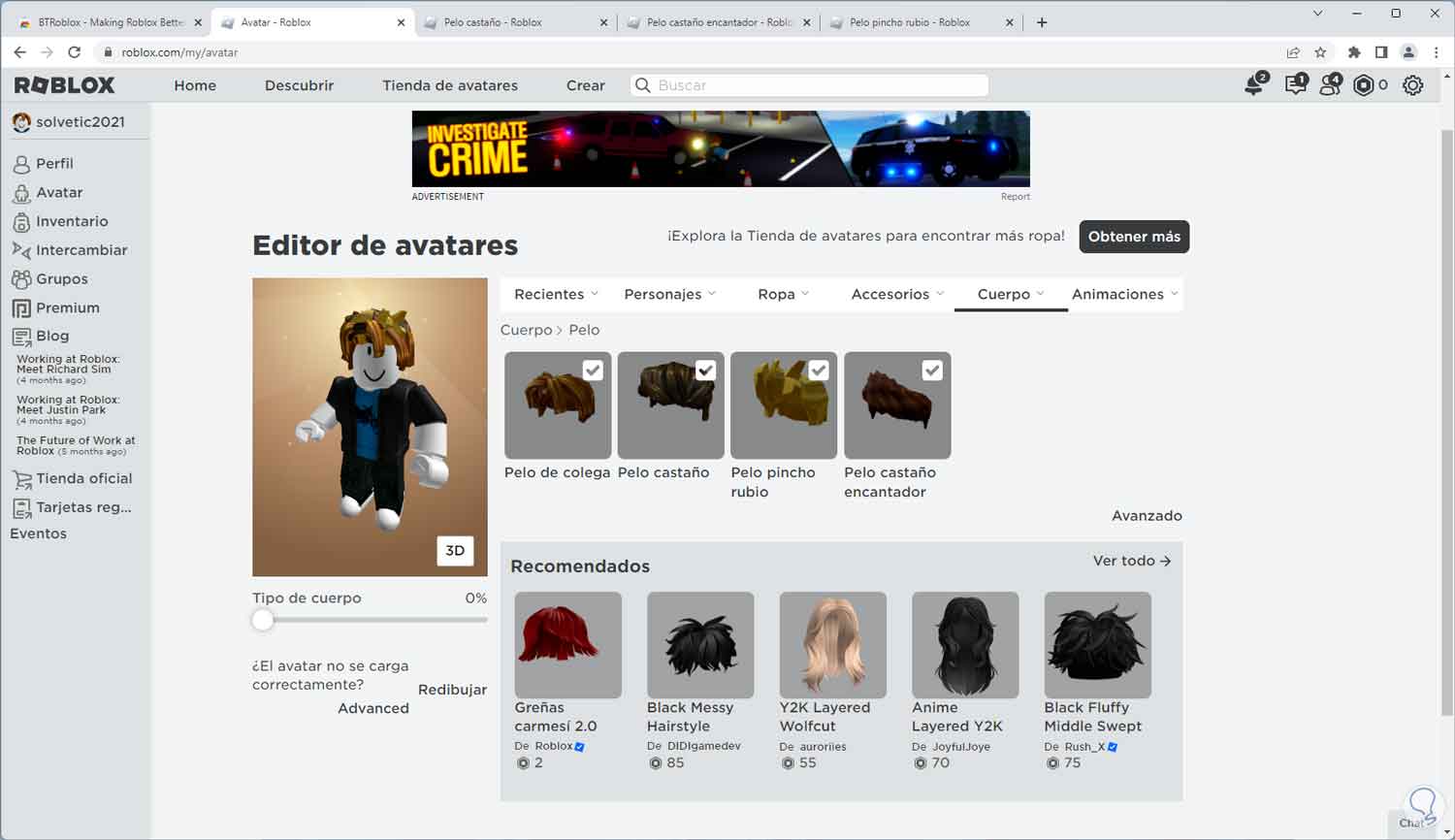Expand the Ropa dropdown
The height and width of the screenshot is (840, 1455).
click(783, 294)
